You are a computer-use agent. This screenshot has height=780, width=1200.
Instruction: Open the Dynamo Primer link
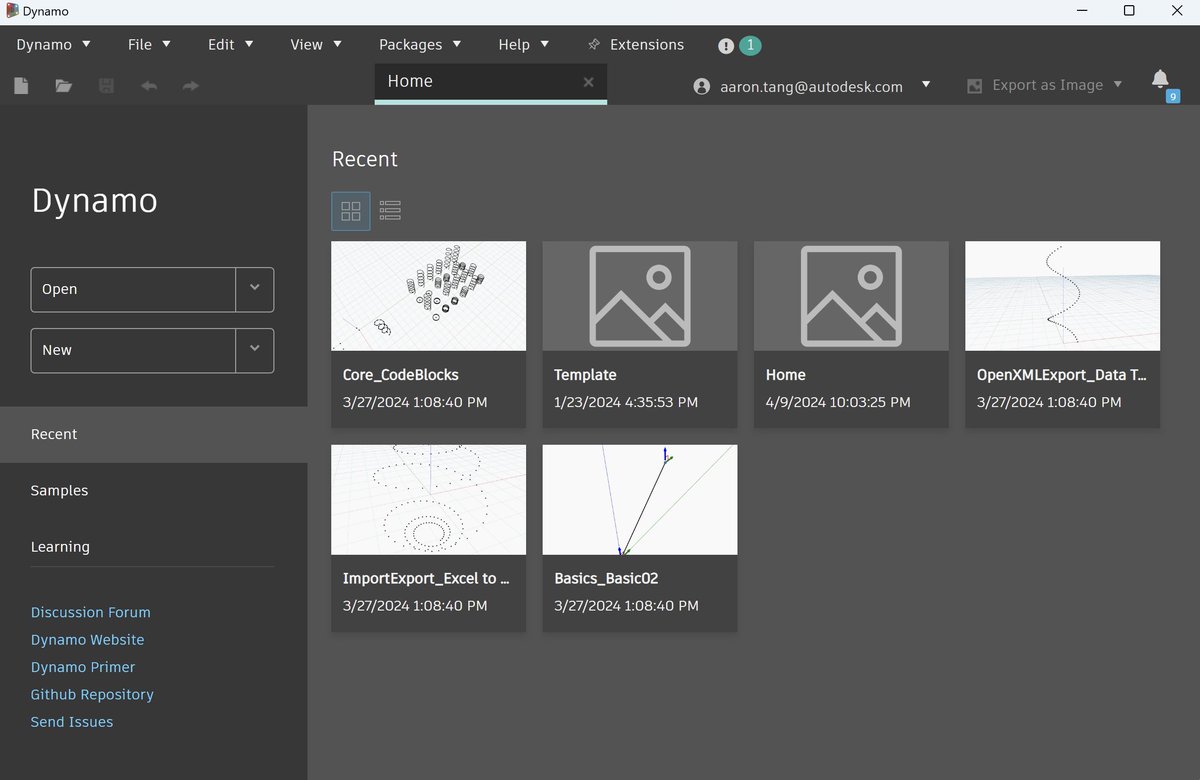point(83,667)
